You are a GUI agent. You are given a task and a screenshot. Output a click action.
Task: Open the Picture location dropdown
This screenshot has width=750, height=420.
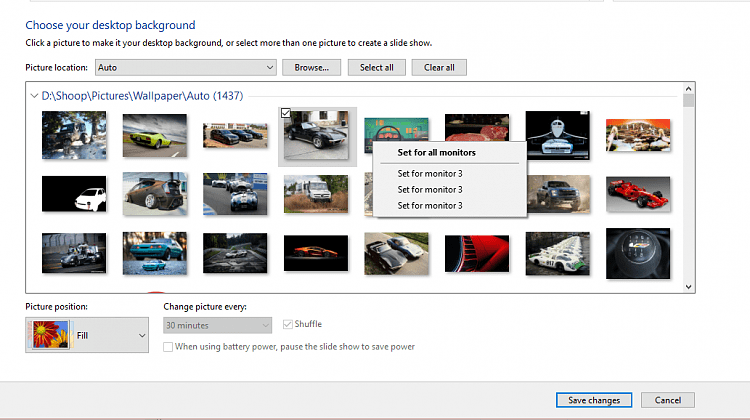click(185, 67)
